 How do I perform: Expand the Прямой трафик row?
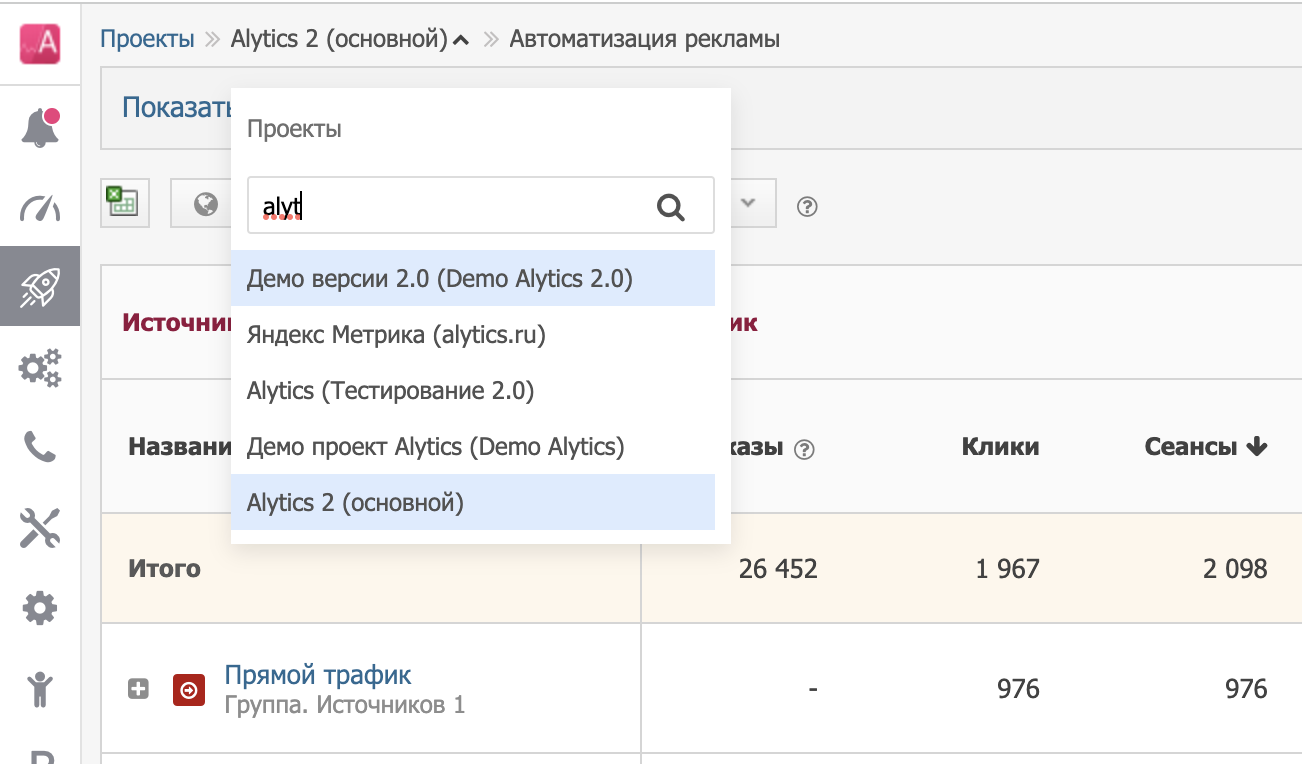139,689
